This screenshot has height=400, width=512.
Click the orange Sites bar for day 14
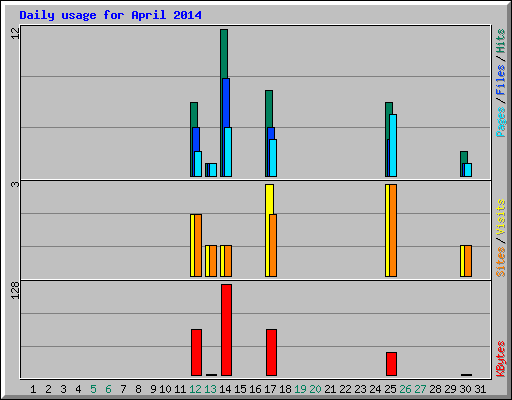228,261
